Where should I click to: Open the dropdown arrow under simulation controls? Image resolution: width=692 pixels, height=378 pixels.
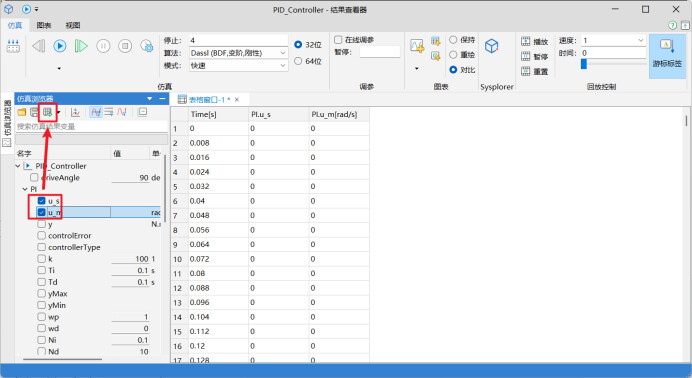click(x=59, y=68)
